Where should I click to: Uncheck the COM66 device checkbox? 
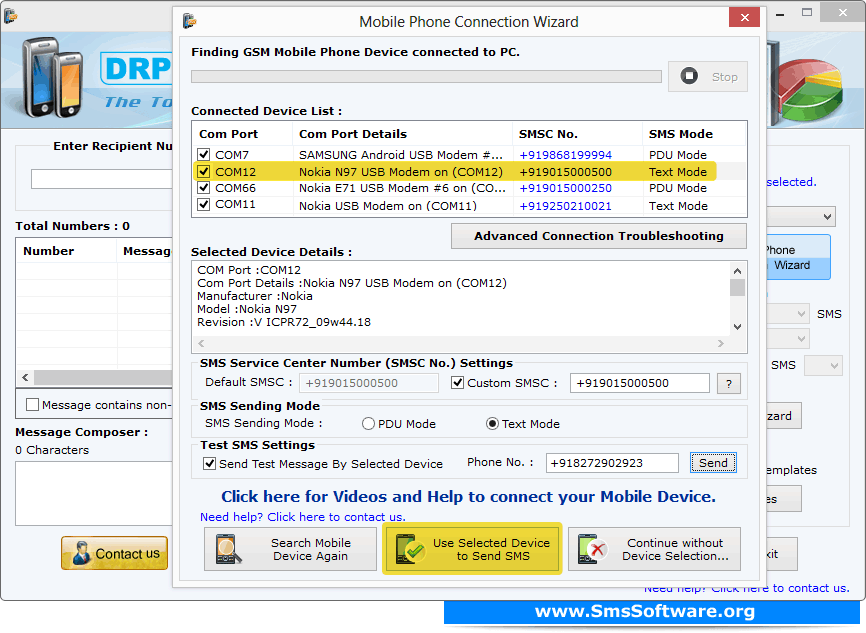coord(204,188)
